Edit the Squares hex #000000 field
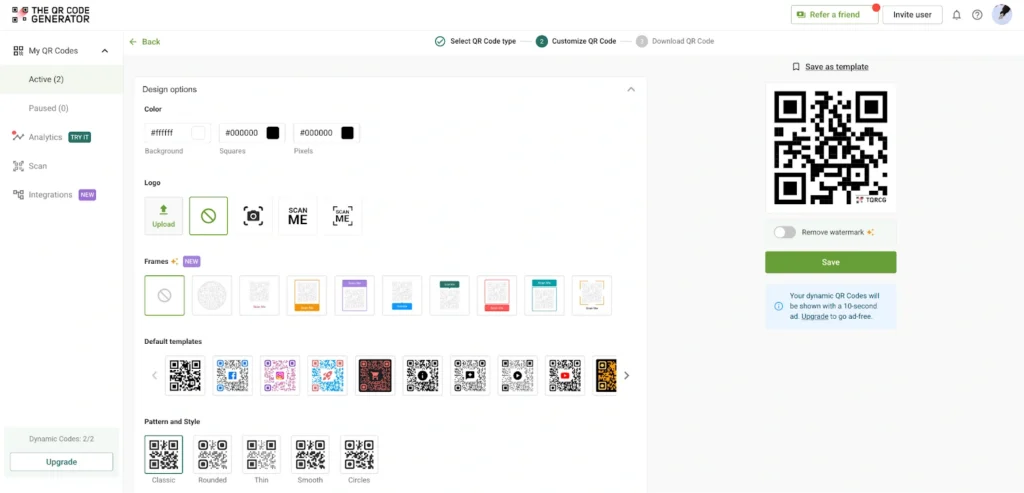The height and width of the screenshot is (493, 1024). (x=242, y=133)
